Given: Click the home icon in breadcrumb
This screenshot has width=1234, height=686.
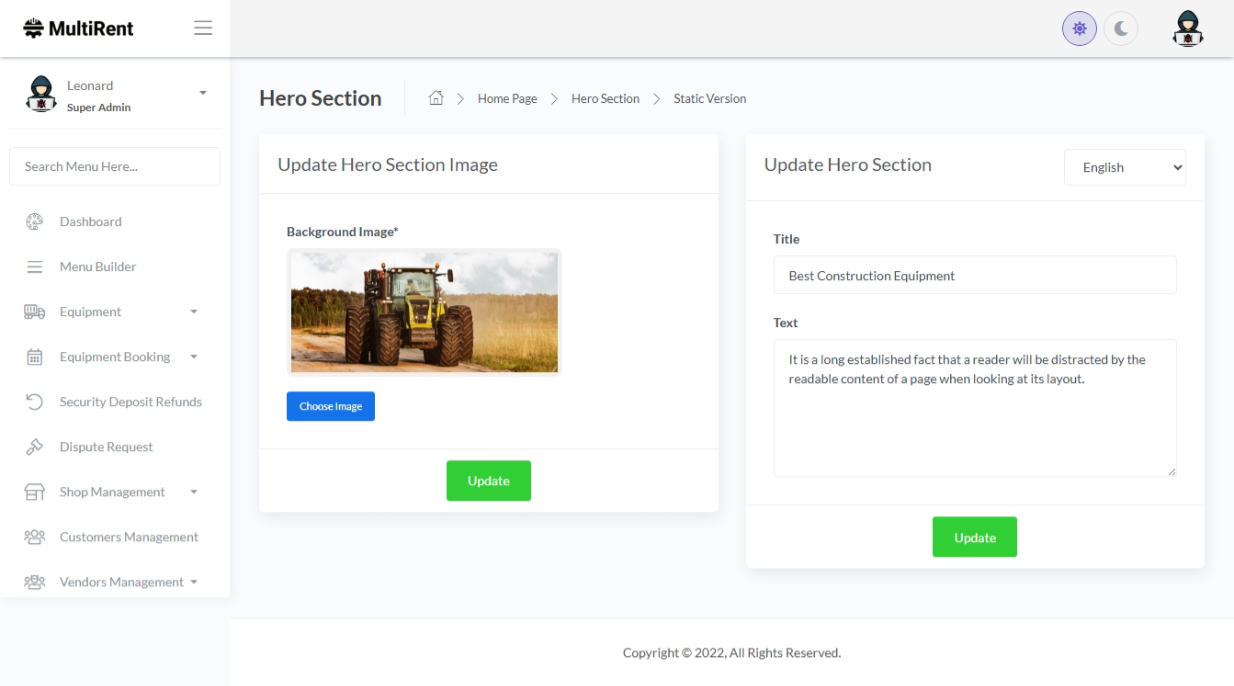Looking at the screenshot, I should [x=436, y=98].
